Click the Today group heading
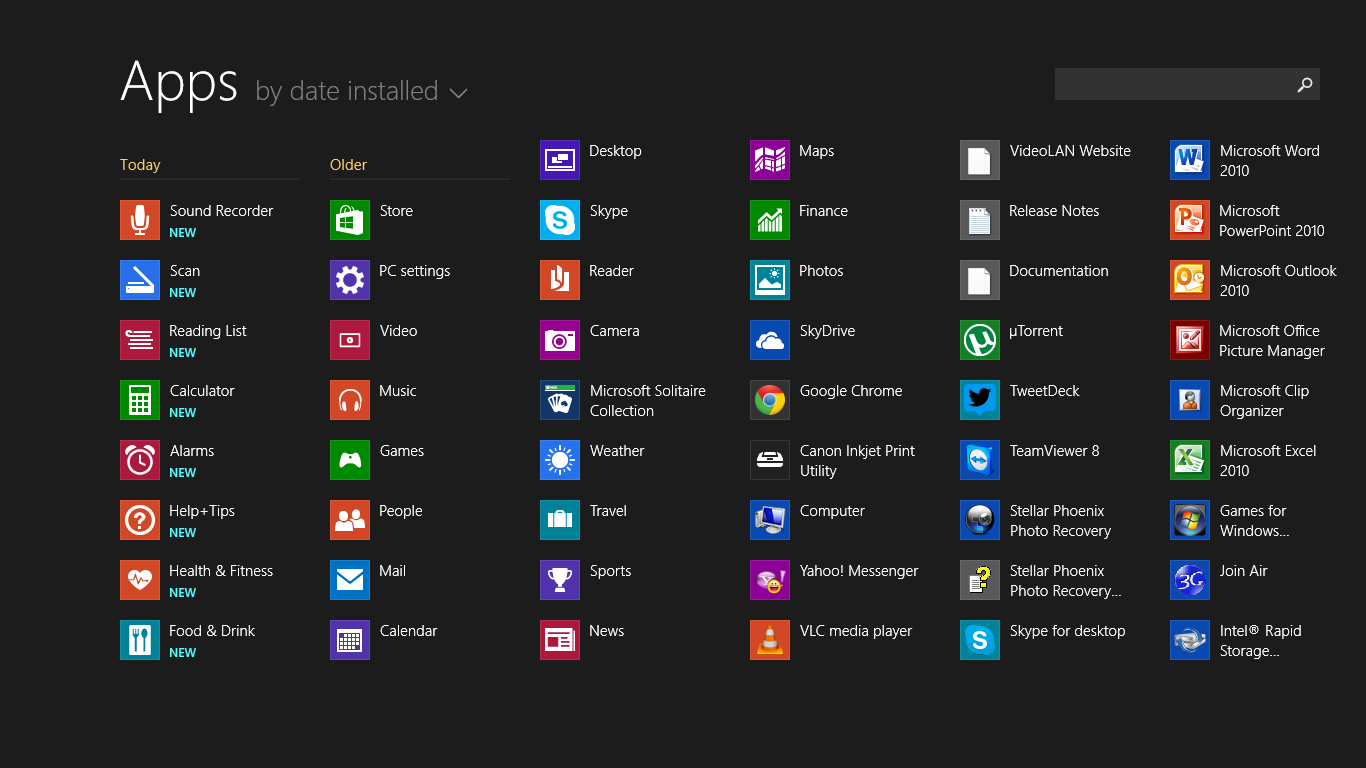Screen dimensions: 1366x768 click(x=140, y=165)
